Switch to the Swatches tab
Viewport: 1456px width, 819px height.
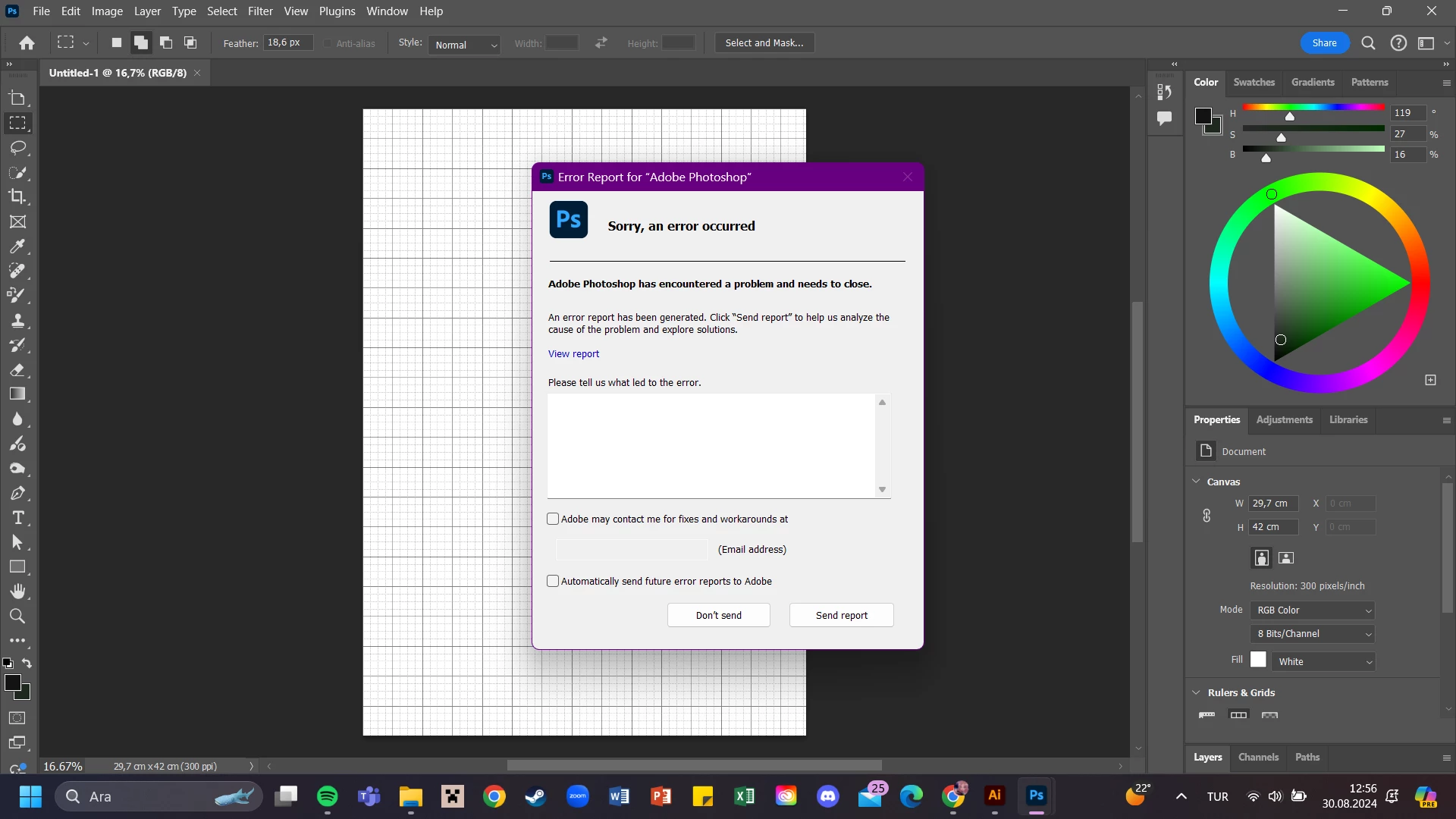coord(1254,82)
